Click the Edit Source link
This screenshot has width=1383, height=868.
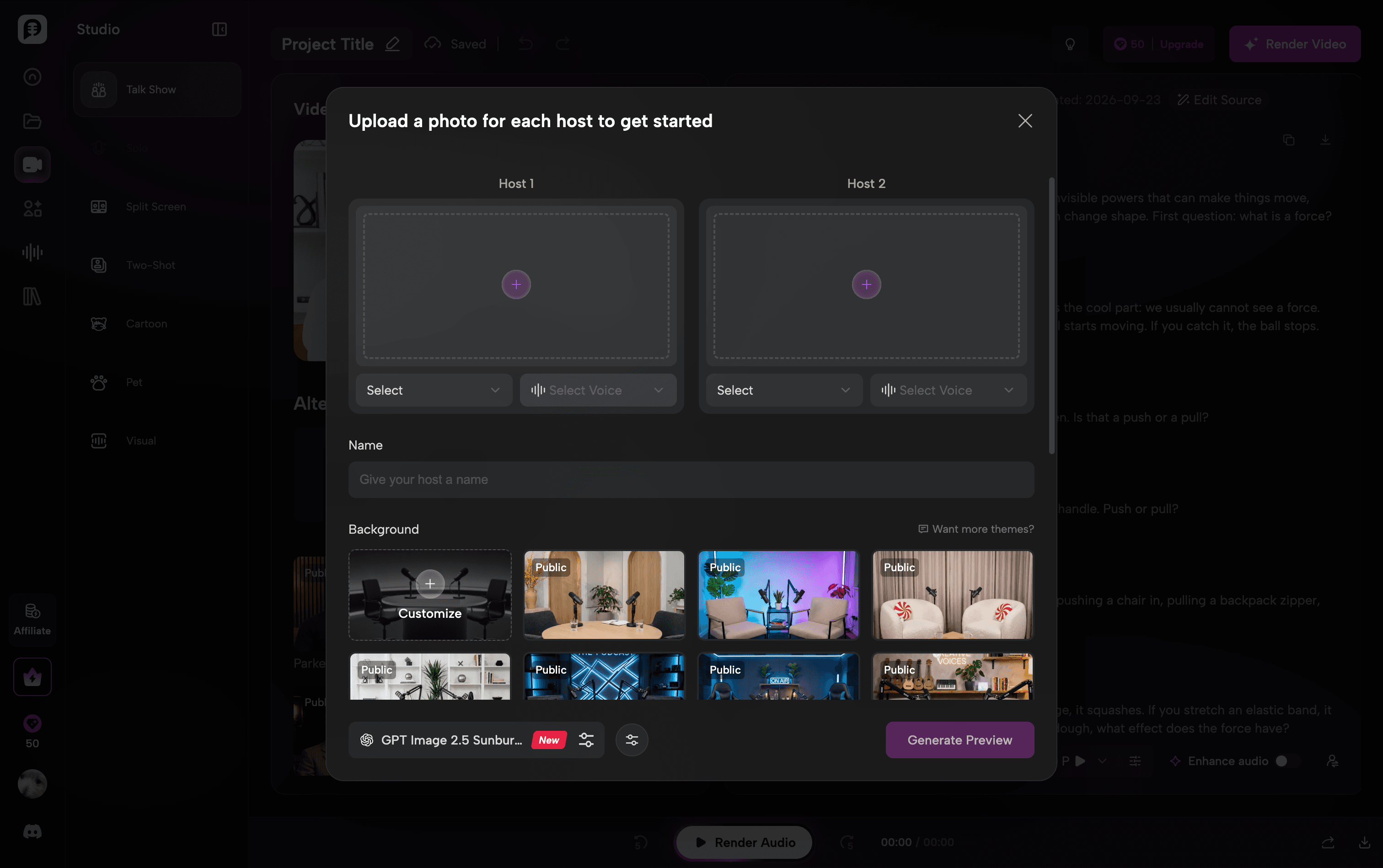(1219, 100)
